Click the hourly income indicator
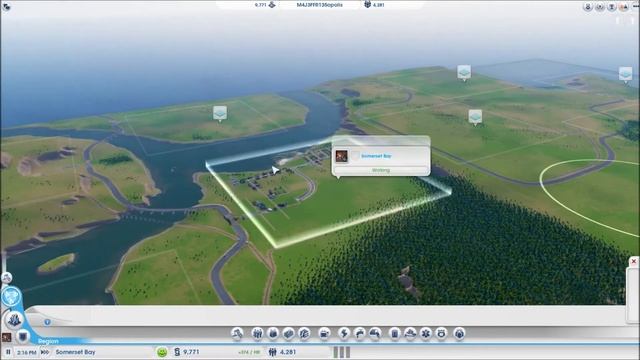Screen dimensions: 640x360 click(249, 352)
